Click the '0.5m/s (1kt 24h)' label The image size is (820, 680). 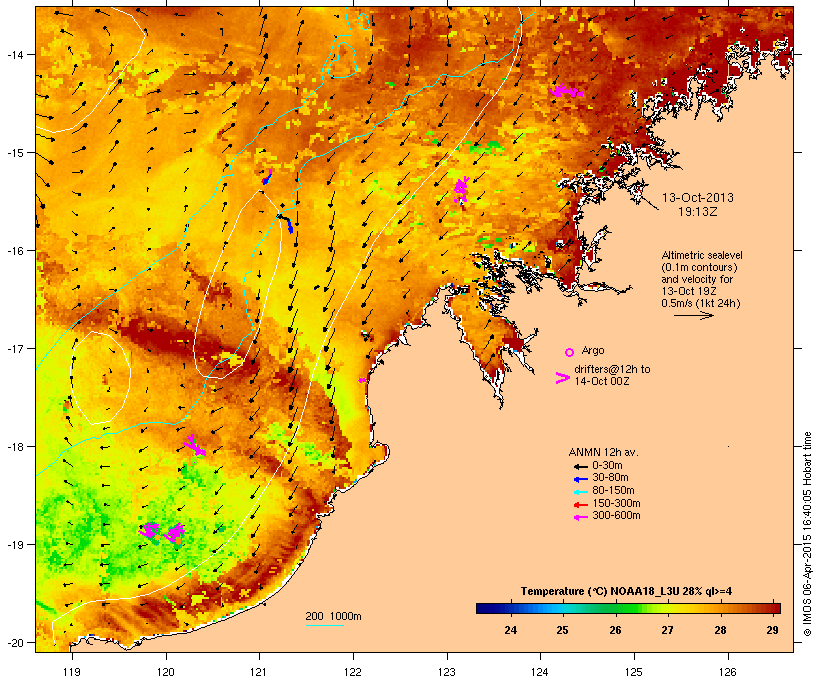pos(701,303)
